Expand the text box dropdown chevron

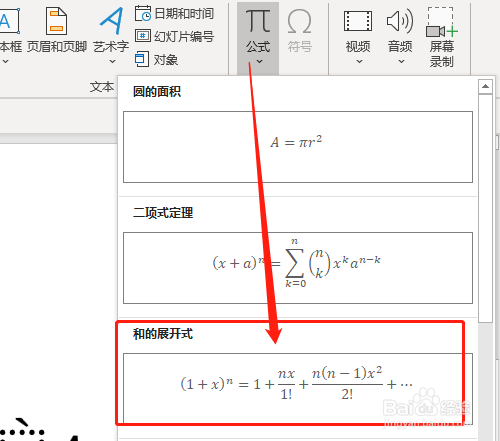pyautogui.click(x=5, y=61)
